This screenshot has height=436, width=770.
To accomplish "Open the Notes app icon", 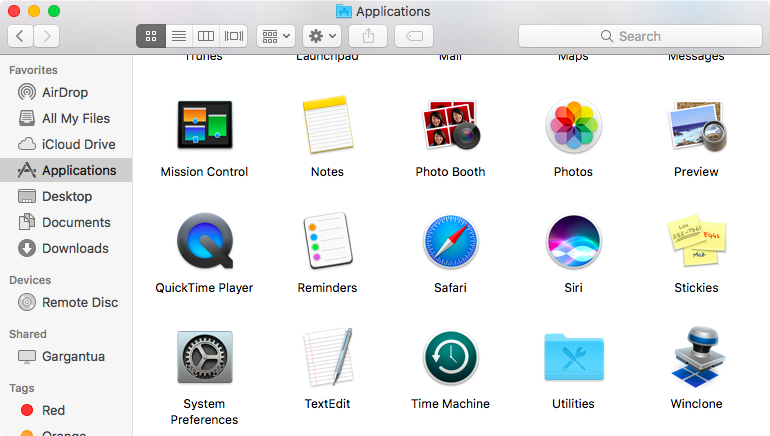I will tap(328, 125).
